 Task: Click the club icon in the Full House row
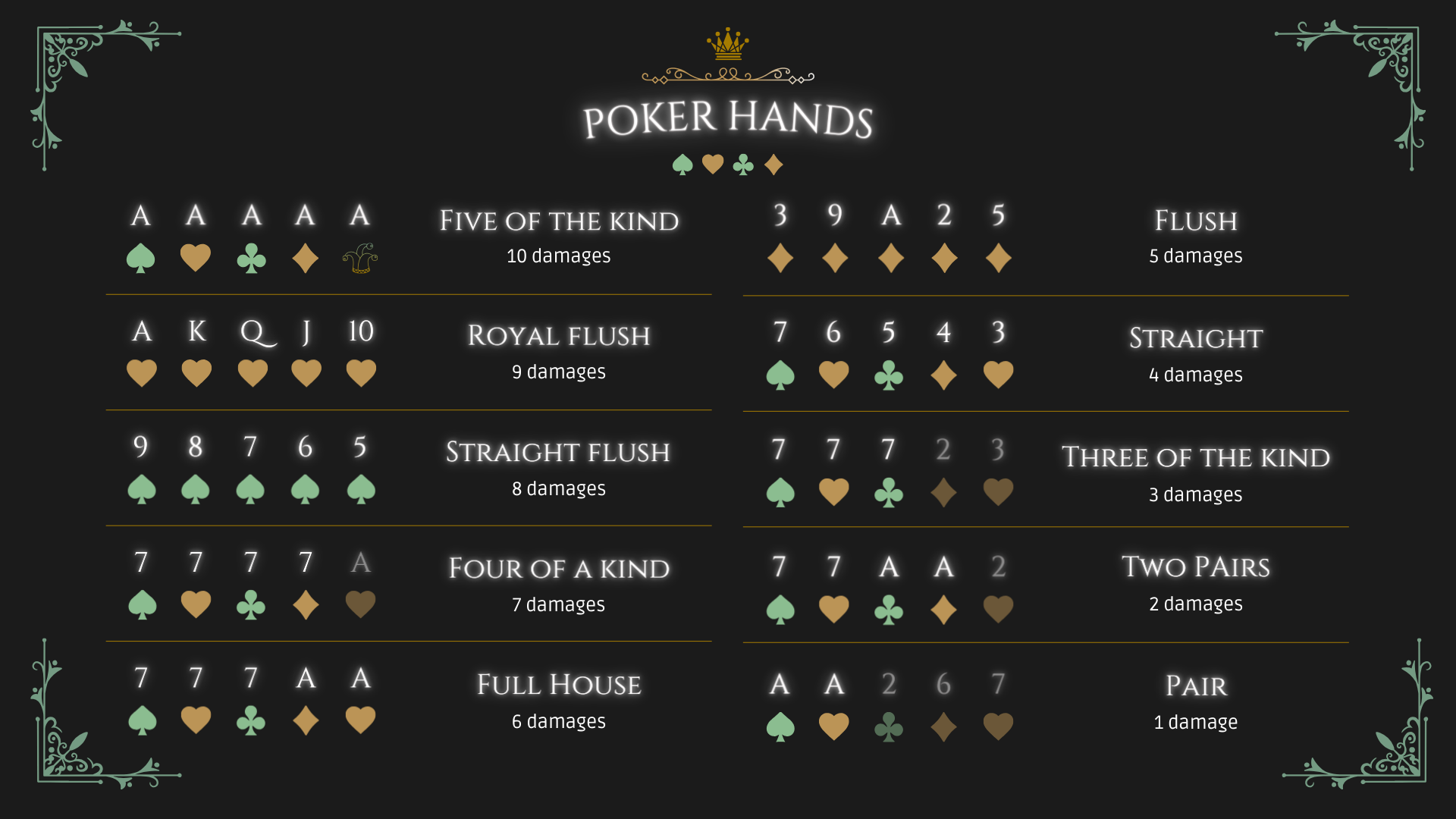coord(251,720)
